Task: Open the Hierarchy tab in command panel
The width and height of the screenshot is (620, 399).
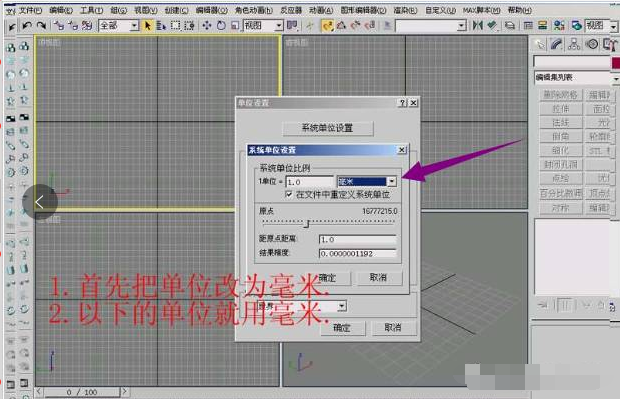Action: coord(574,44)
